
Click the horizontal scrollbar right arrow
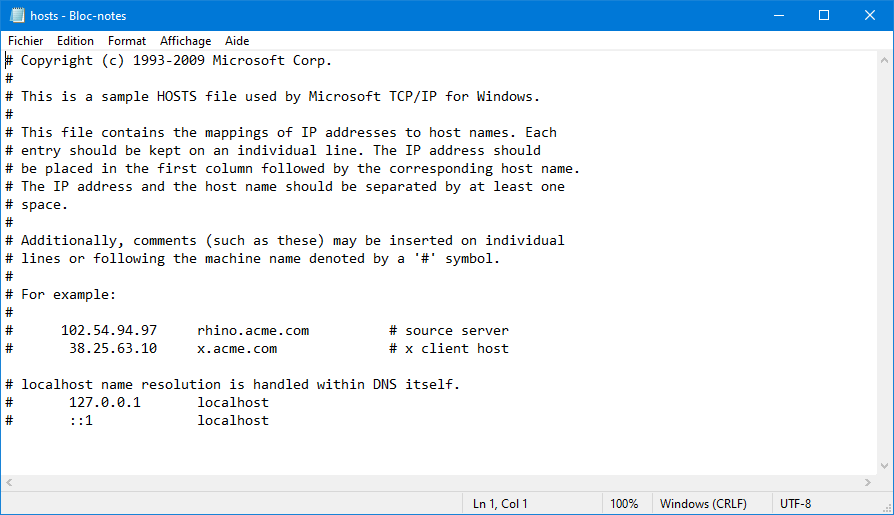(868, 482)
